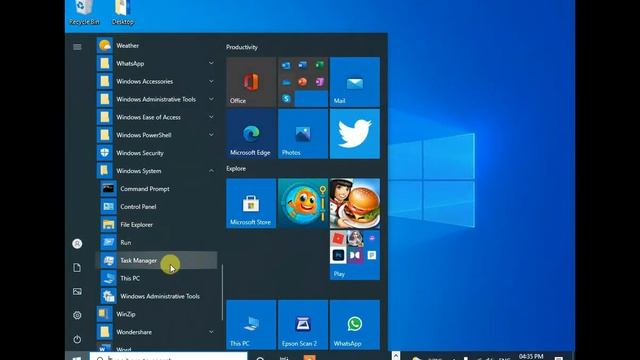Open the WhatsApp tile
This screenshot has width=640, height=360.
pos(355,325)
